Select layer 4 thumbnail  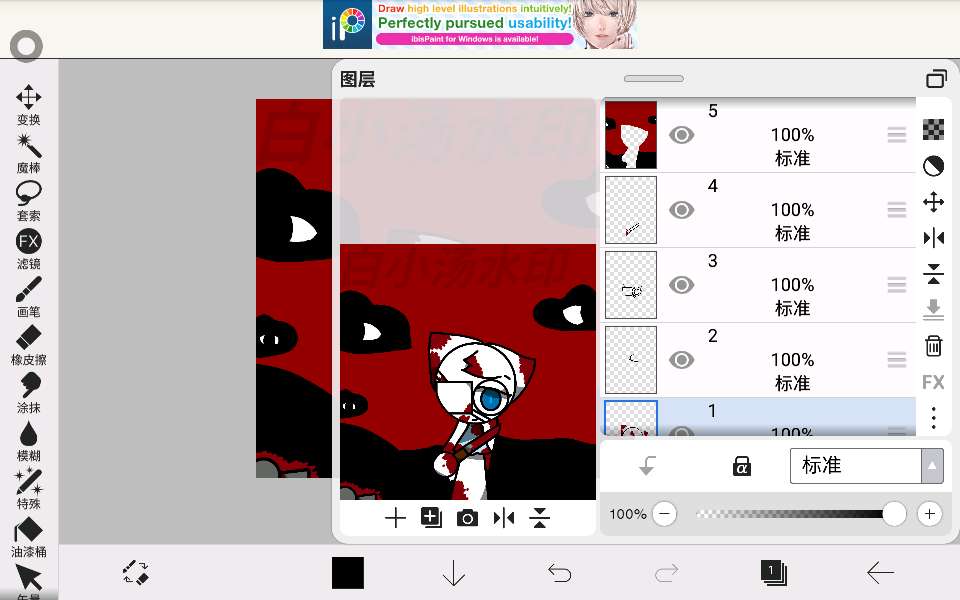[631, 210]
